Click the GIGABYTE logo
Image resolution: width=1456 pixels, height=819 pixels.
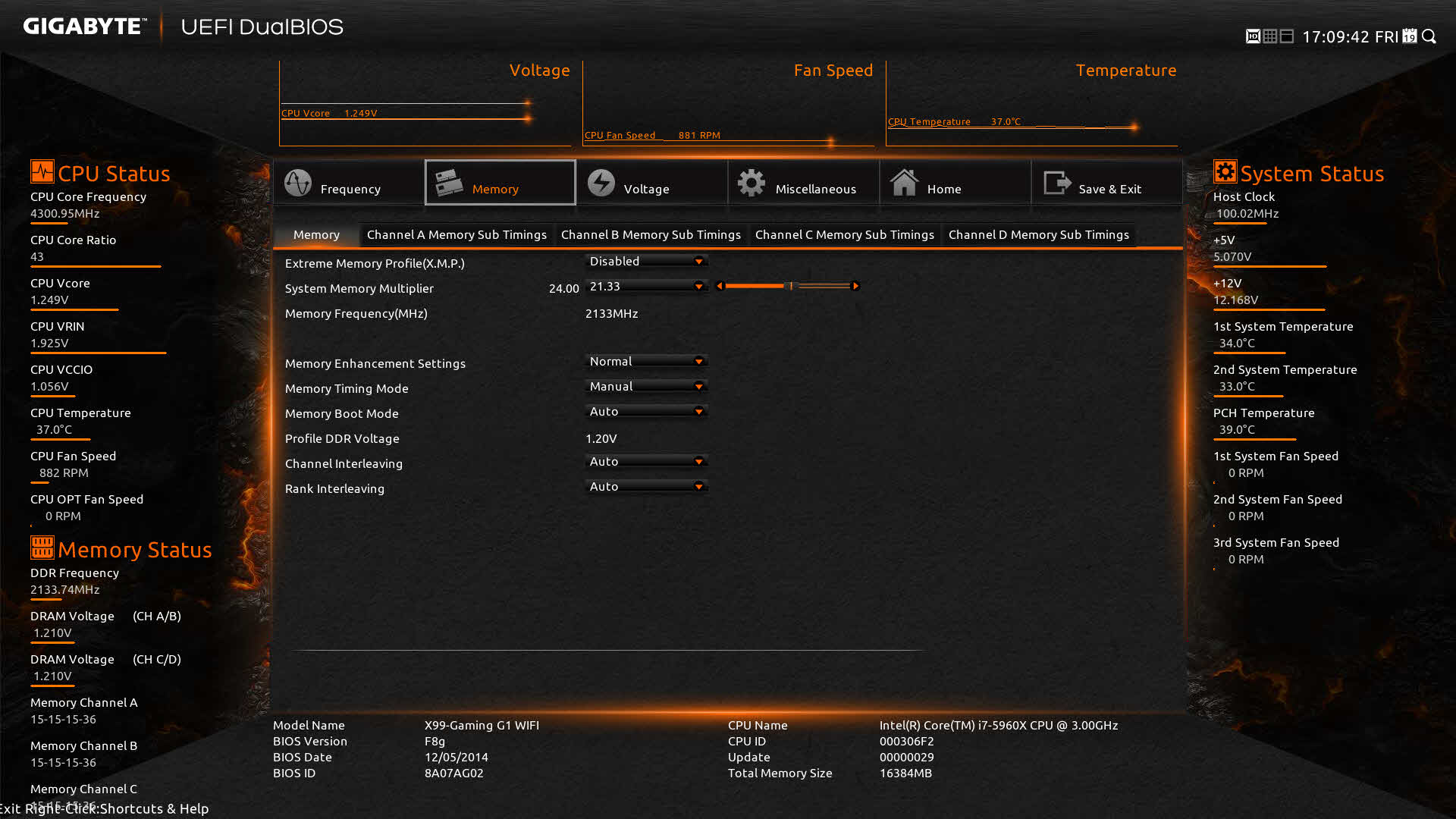(85, 27)
